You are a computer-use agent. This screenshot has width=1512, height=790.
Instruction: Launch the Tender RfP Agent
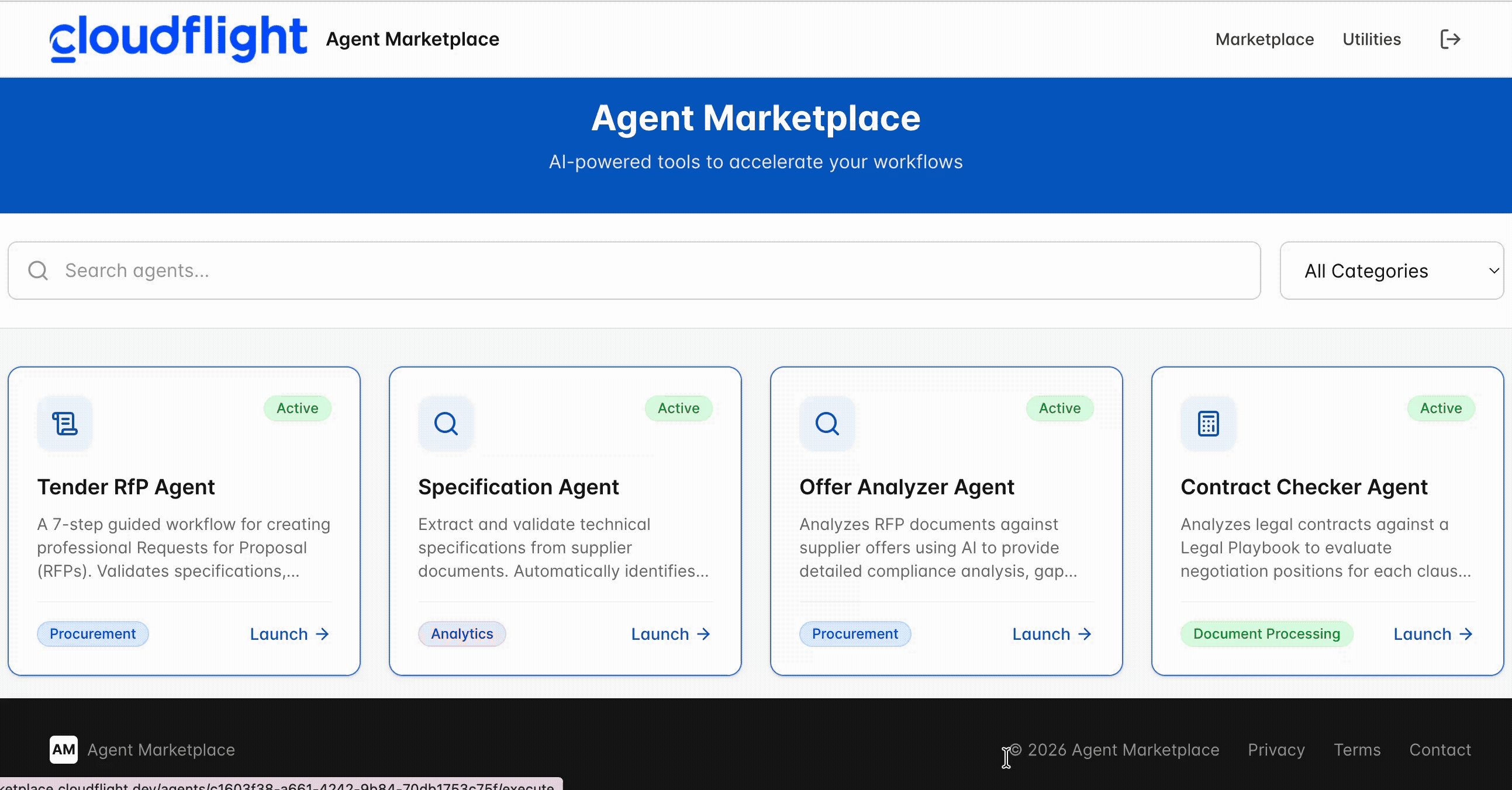point(289,634)
